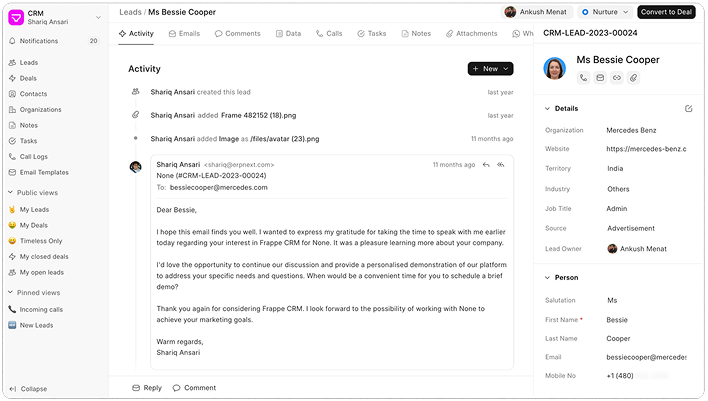This screenshot has height=401, width=708.
Task: Click Shariq Ansari avatar on email
Action: (x=135, y=167)
